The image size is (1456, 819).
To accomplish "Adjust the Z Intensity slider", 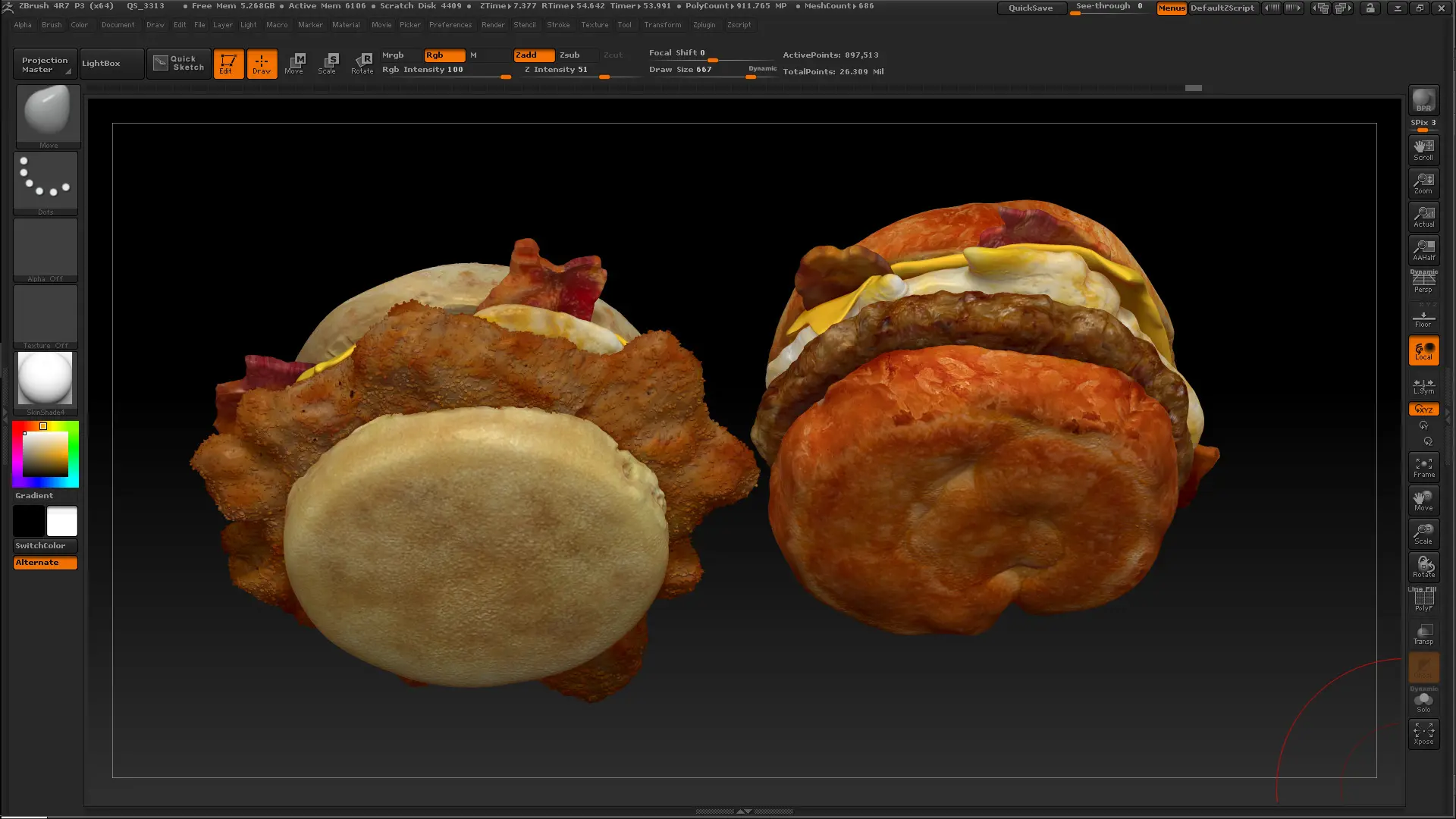I will tap(579, 71).
